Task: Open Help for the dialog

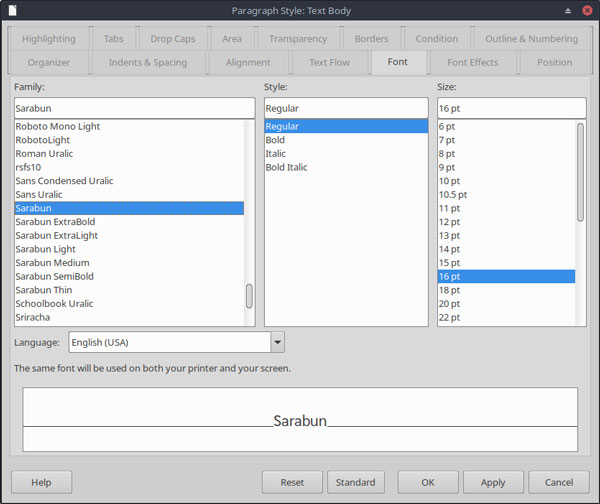Action: tap(41, 482)
